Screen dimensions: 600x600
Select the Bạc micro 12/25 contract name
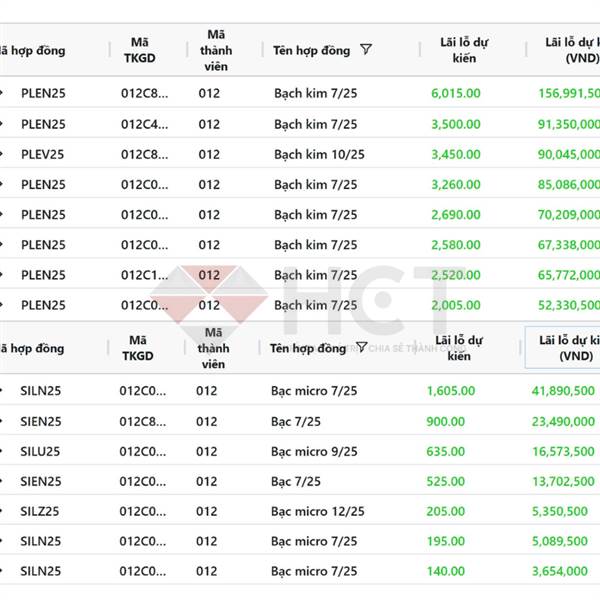[x=318, y=511]
